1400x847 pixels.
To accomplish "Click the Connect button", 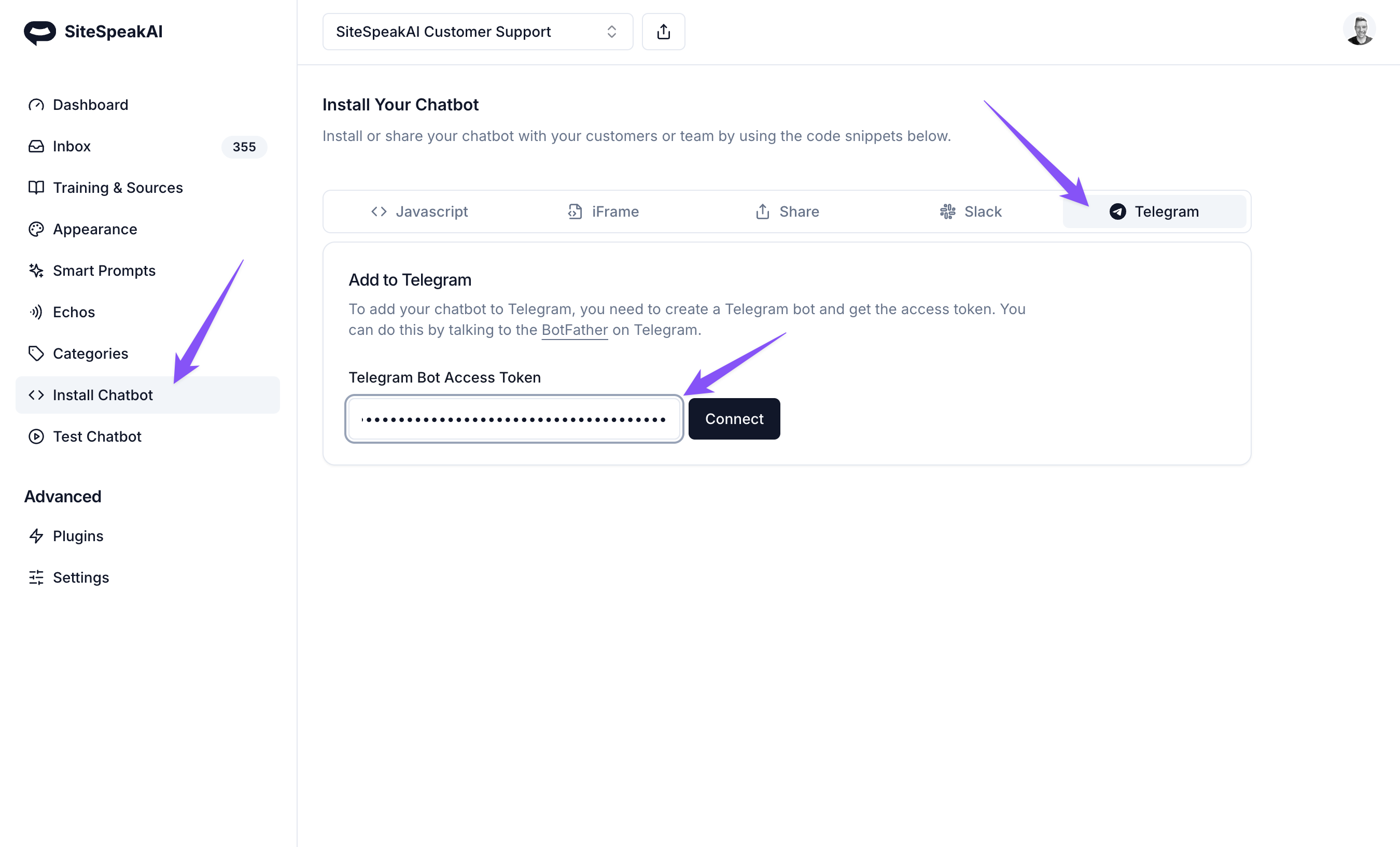I will click(x=734, y=418).
